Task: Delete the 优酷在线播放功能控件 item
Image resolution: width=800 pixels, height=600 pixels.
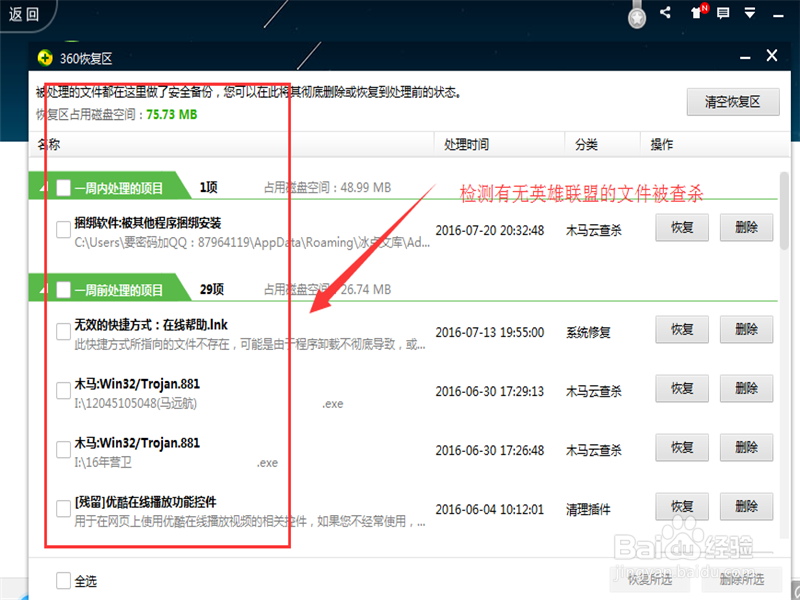Action: click(746, 507)
